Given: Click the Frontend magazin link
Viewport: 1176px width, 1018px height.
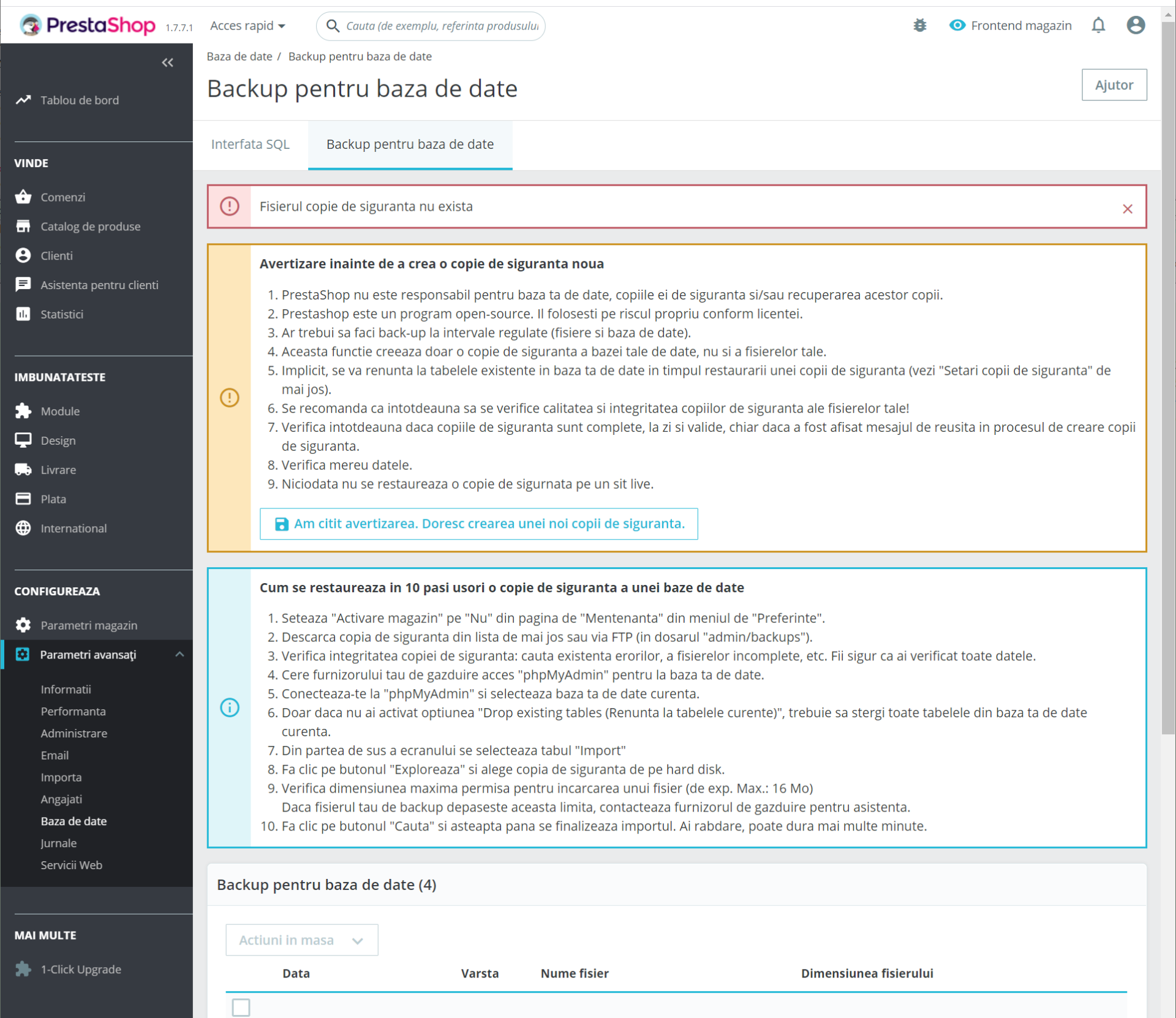Looking at the screenshot, I should click(1011, 25).
